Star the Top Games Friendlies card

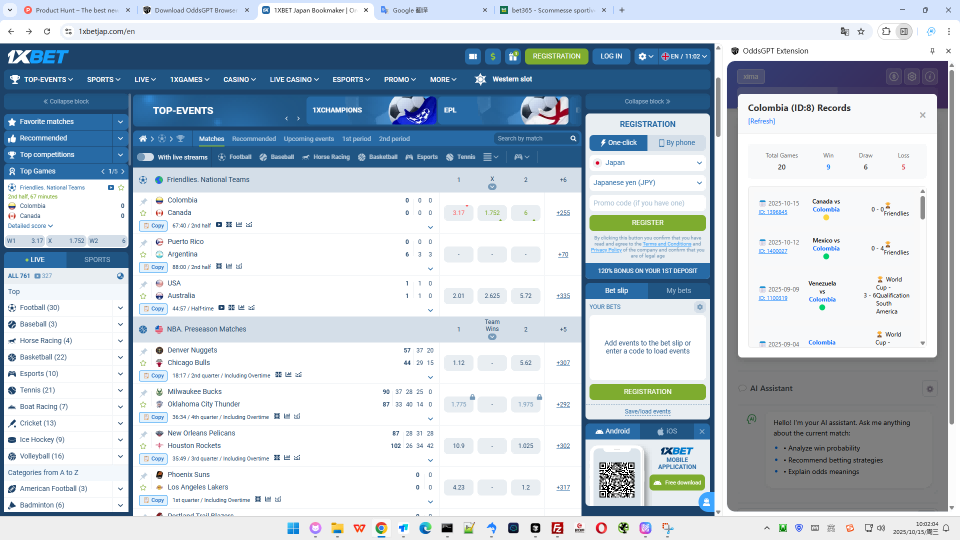tap(121, 187)
